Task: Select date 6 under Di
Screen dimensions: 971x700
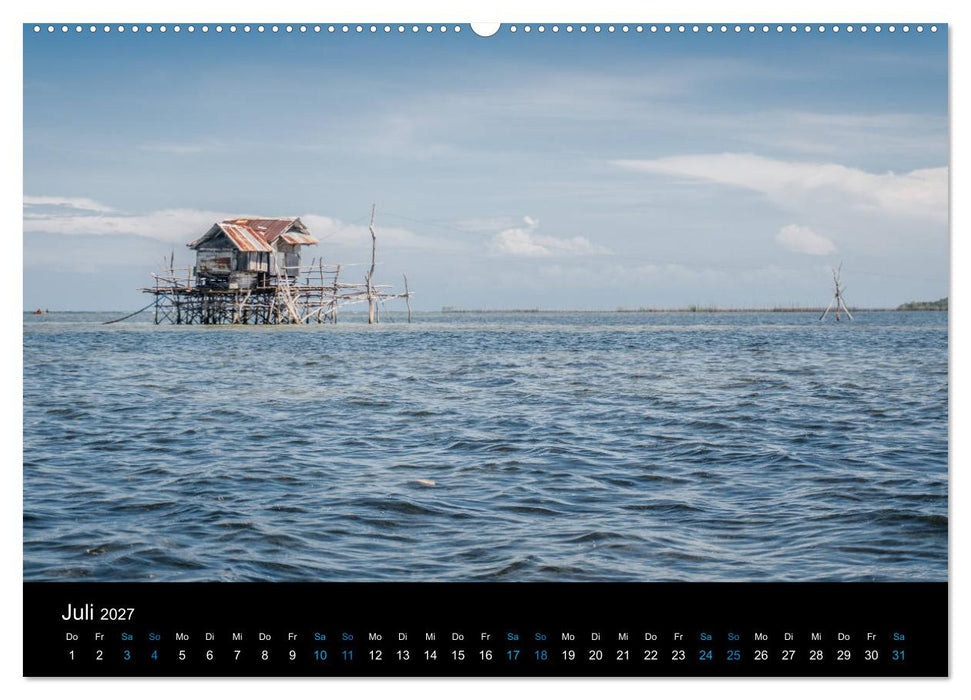Action: tap(209, 655)
